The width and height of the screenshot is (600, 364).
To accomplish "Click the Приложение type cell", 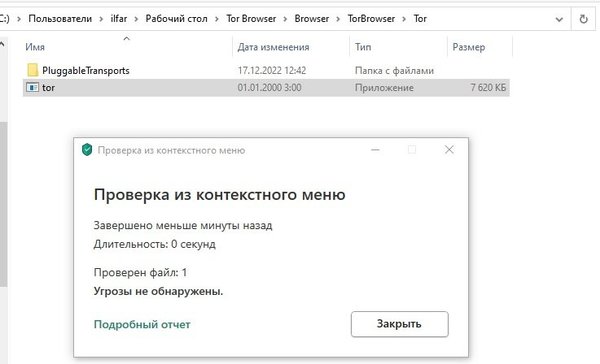I will 384,88.
